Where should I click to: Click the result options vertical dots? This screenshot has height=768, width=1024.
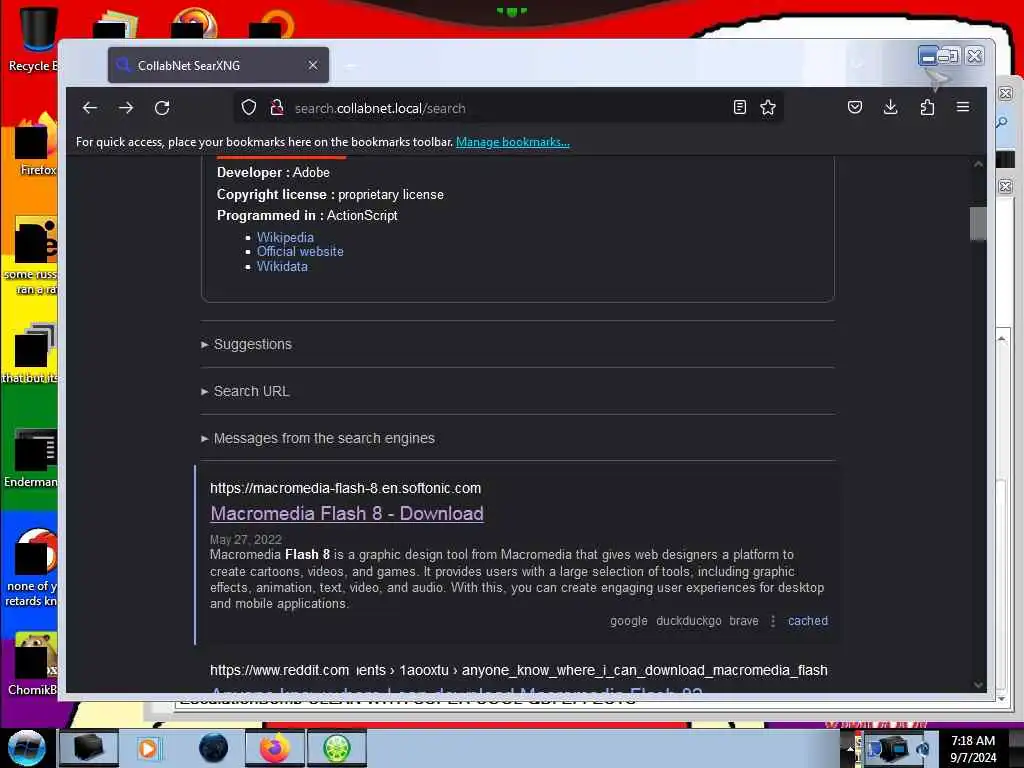pyautogui.click(x=773, y=621)
